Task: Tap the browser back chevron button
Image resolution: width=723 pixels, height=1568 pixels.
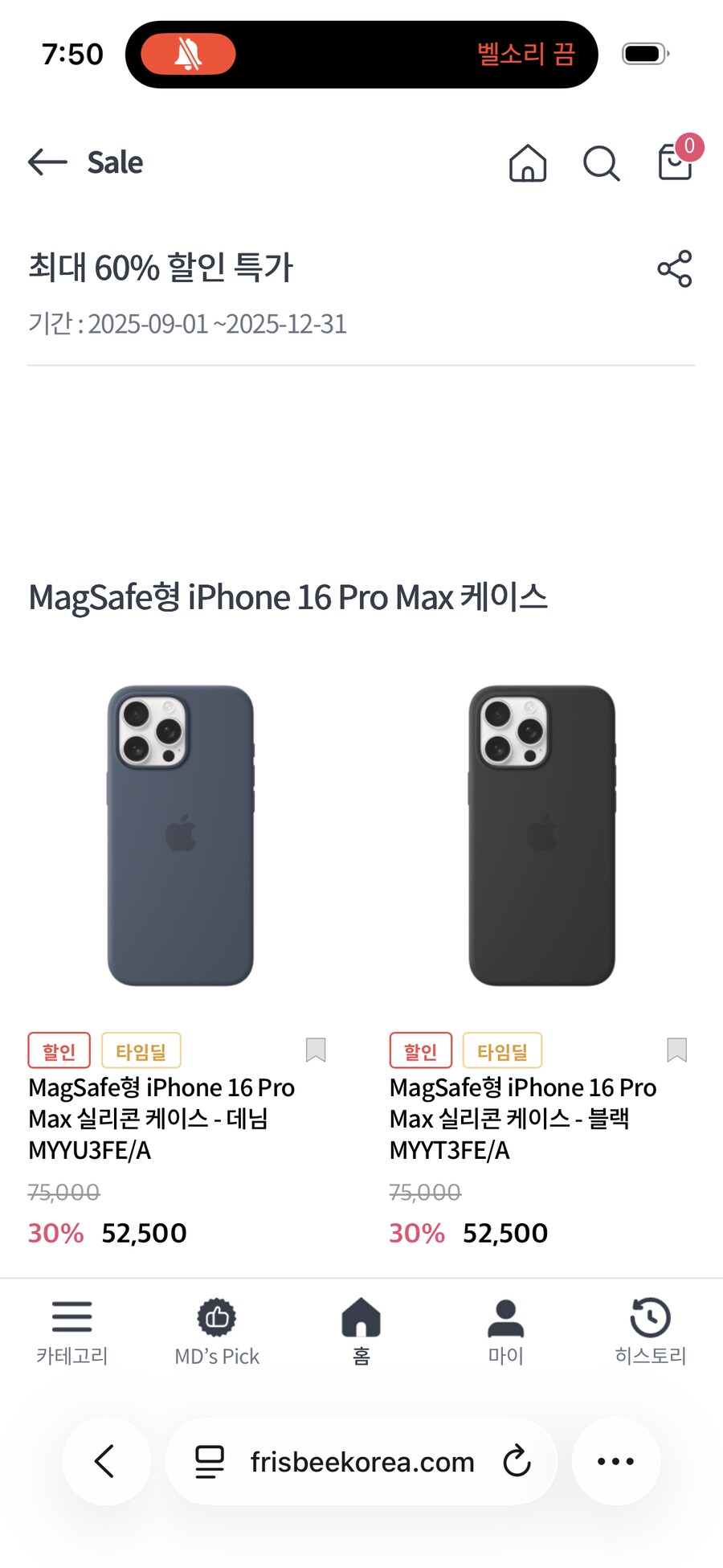Action: tap(106, 1461)
